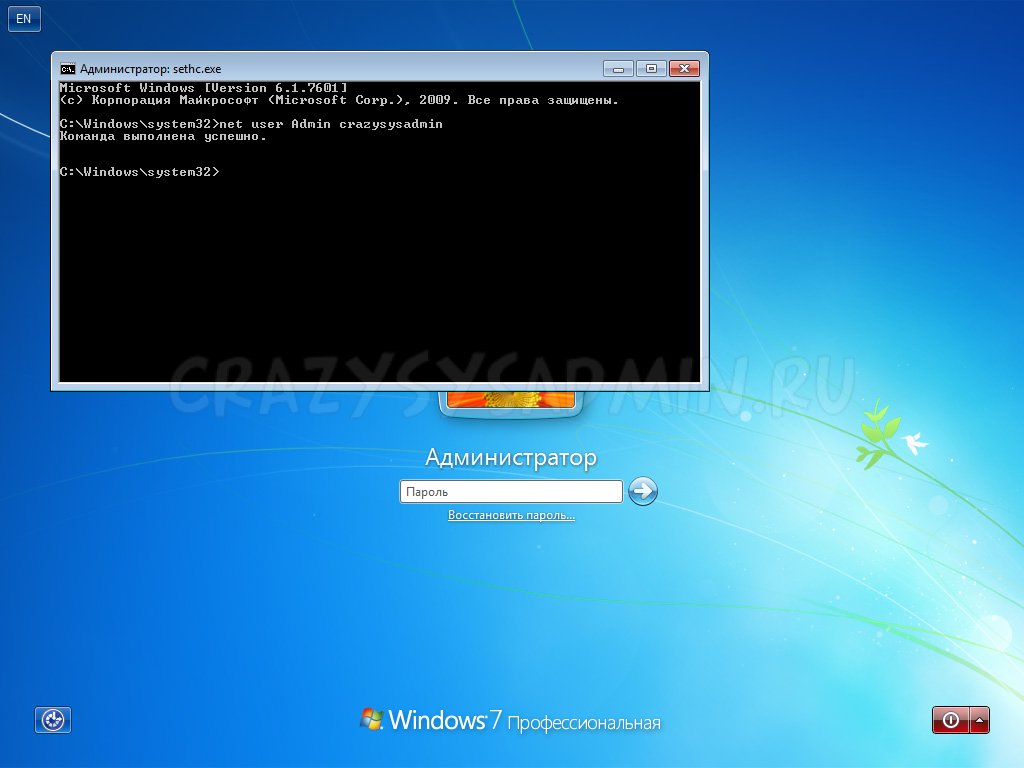The height and width of the screenshot is (768, 1024).
Task: Click the C:\Windows\system32 prompt line
Action: point(140,171)
